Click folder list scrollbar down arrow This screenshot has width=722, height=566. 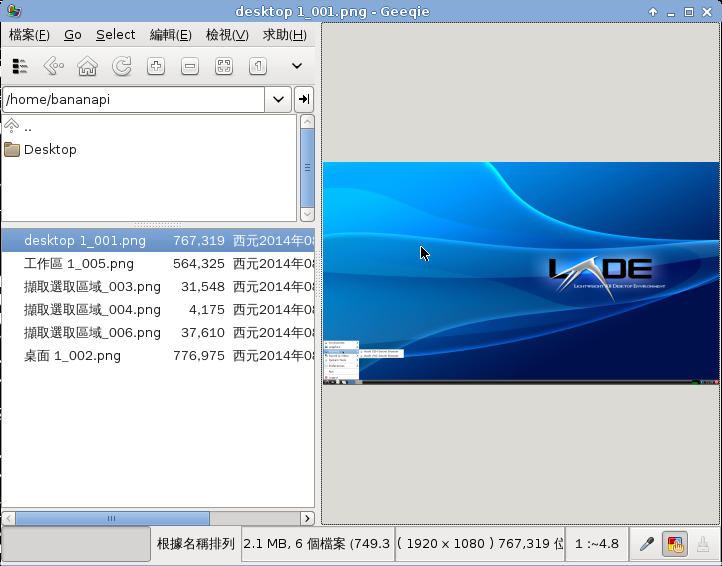(x=307, y=214)
